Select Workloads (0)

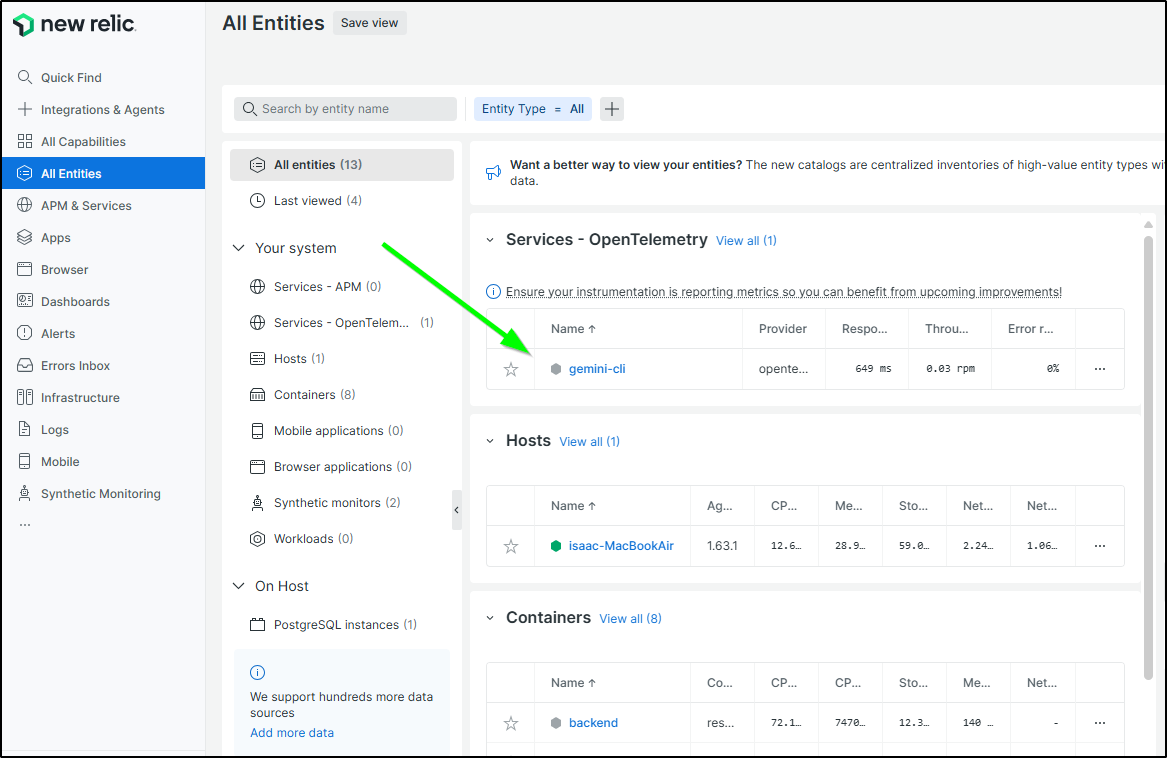[313, 538]
